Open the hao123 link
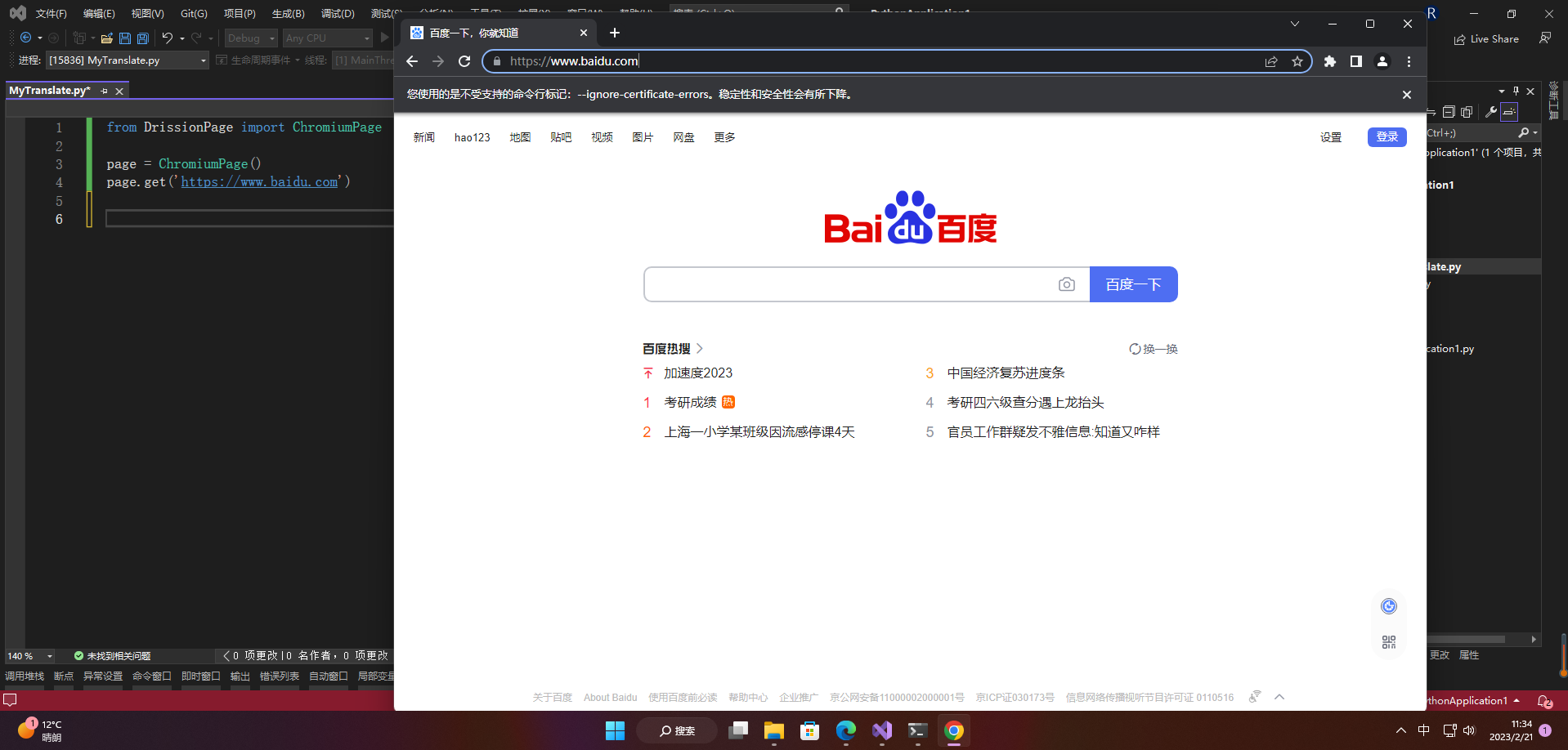1568x750 pixels. coord(473,137)
